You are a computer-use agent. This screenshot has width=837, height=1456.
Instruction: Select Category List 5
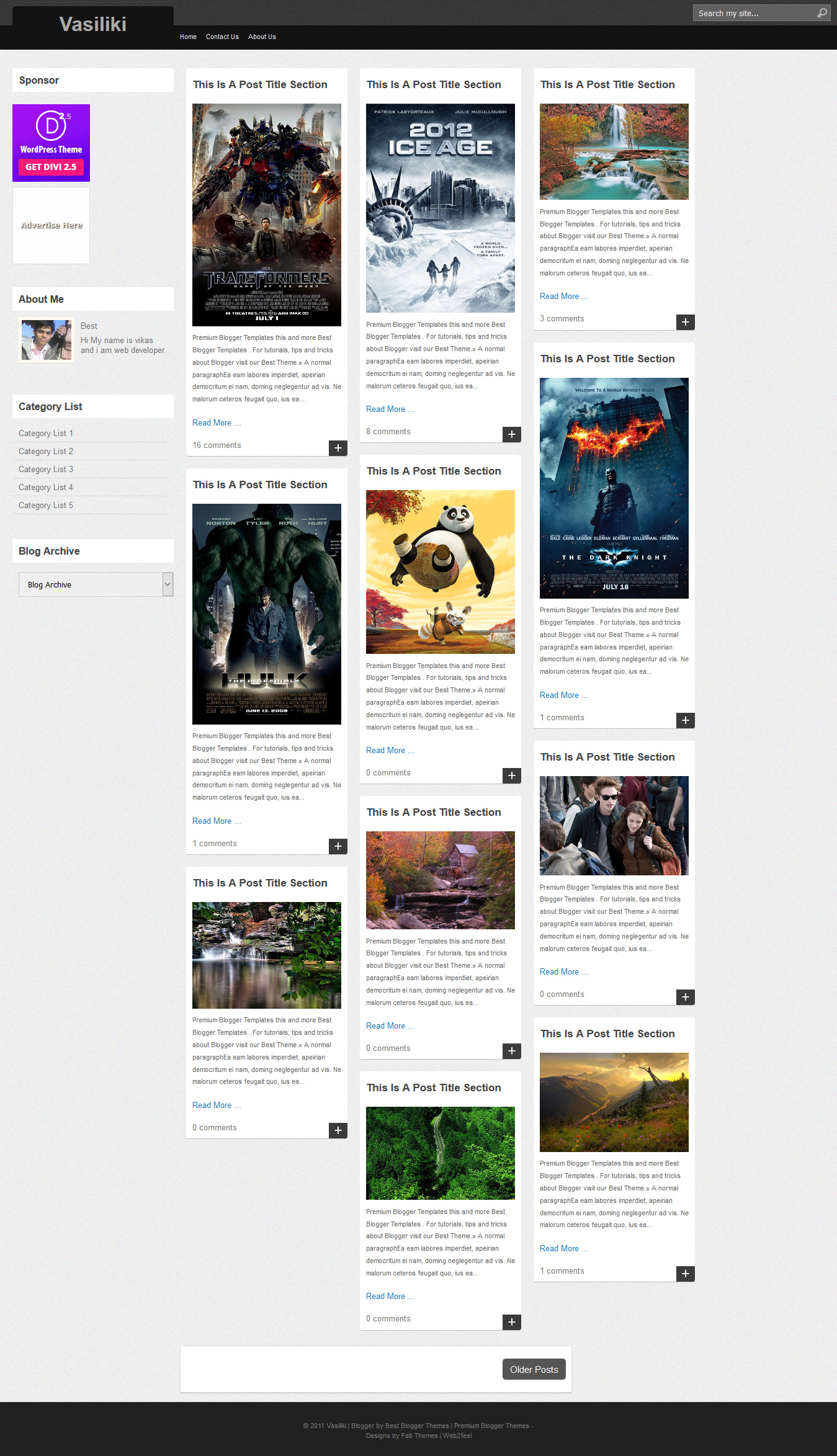tap(46, 505)
